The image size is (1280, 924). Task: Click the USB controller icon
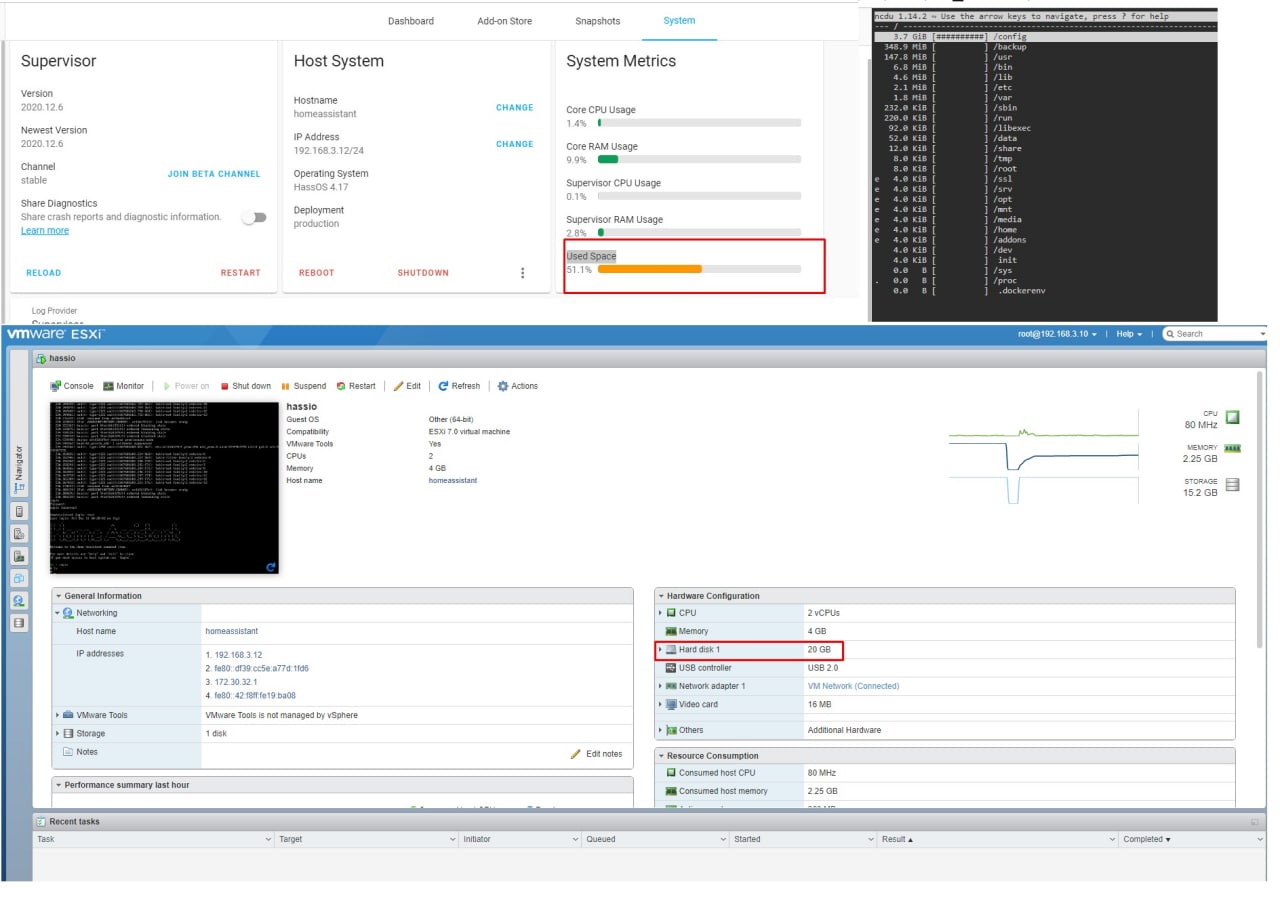click(x=671, y=668)
